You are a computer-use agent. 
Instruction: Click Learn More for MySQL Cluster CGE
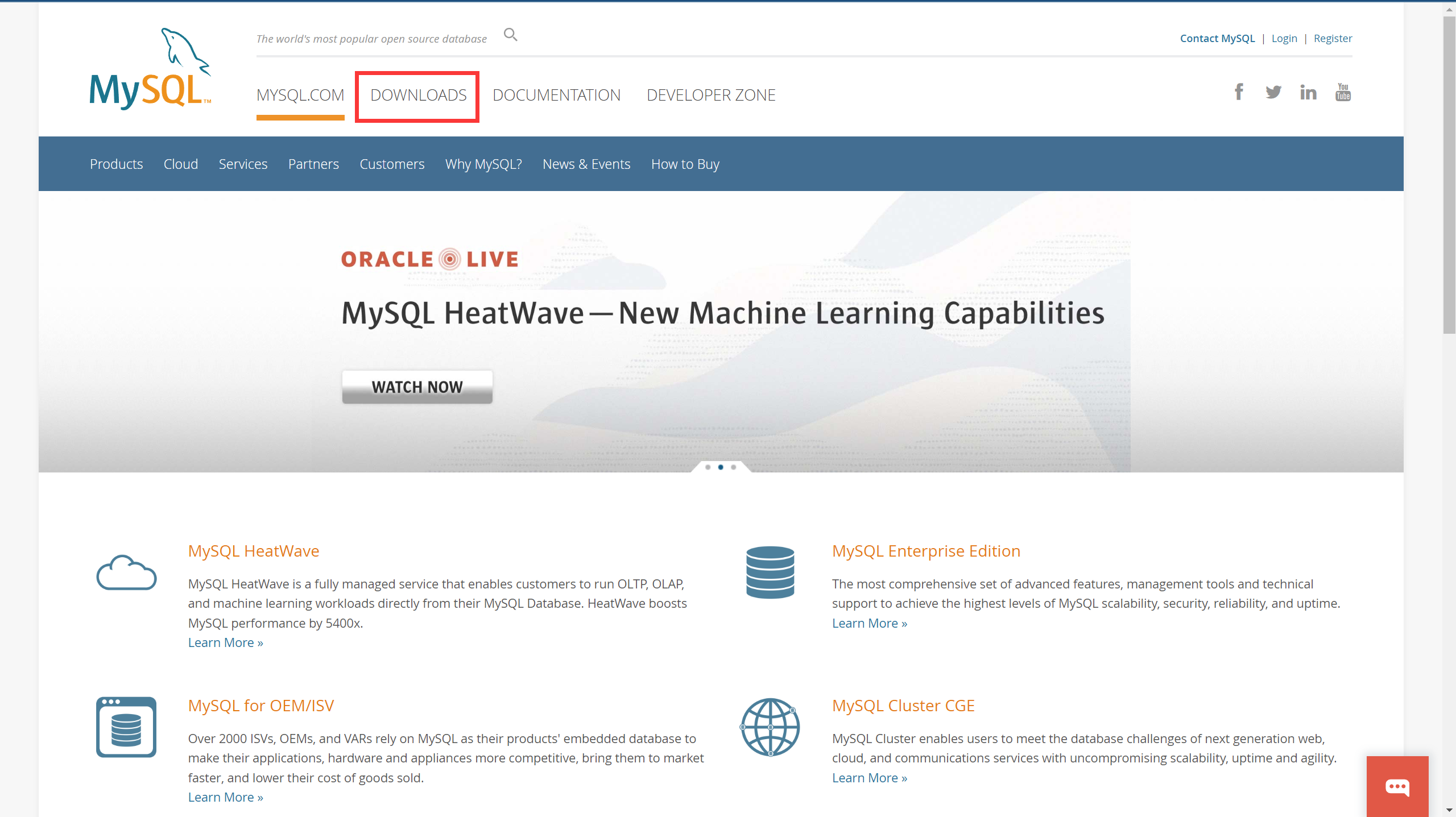(x=870, y=777)
